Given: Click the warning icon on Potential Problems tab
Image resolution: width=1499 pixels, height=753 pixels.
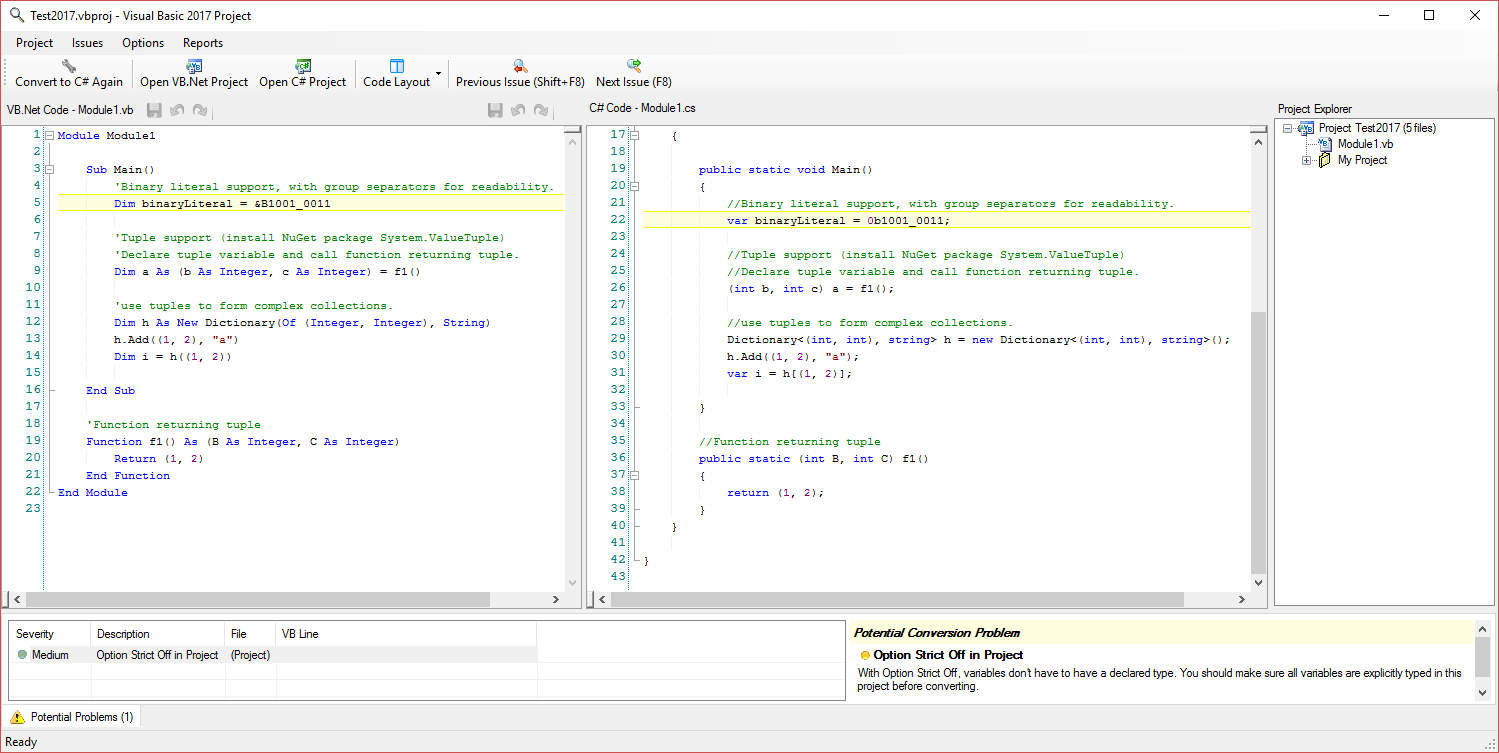Looking at the screenshot, I should 17,717.
